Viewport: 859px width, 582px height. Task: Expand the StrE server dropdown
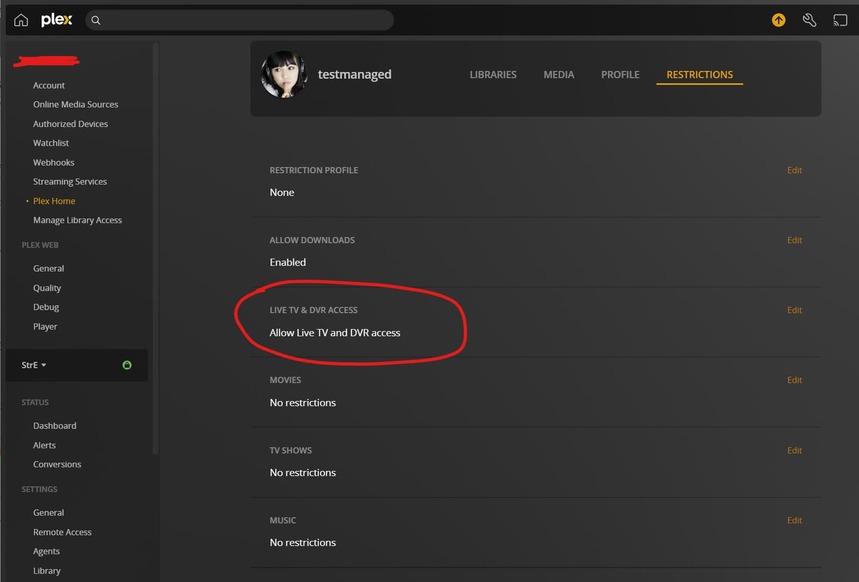[x=34, y=365]
